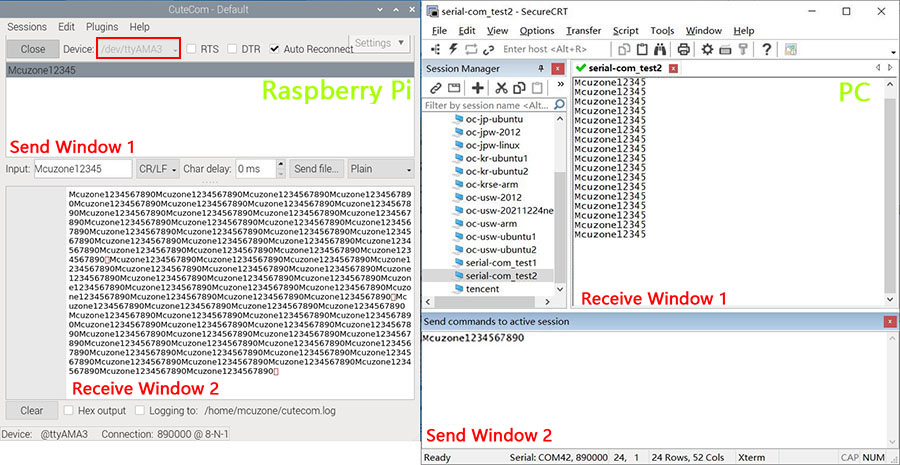Select oc-usw-ubuntu1 session
Viewport: 900px width, 465px height.
(501, 236)
